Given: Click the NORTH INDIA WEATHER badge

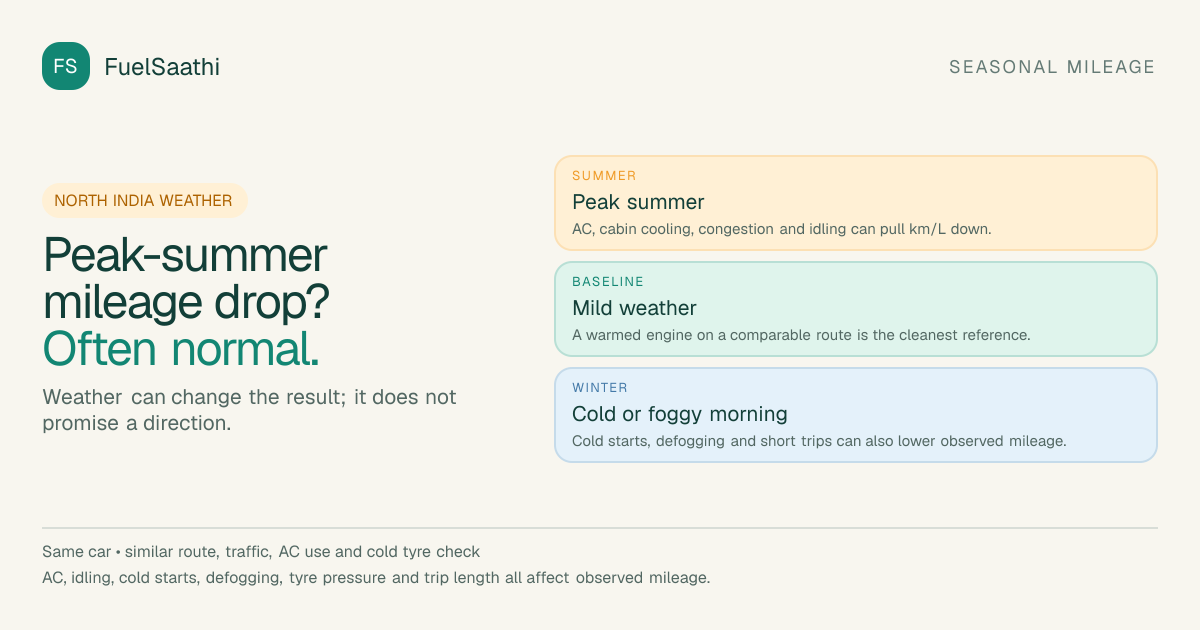Looking at the screenshot, I should point(144,200).
